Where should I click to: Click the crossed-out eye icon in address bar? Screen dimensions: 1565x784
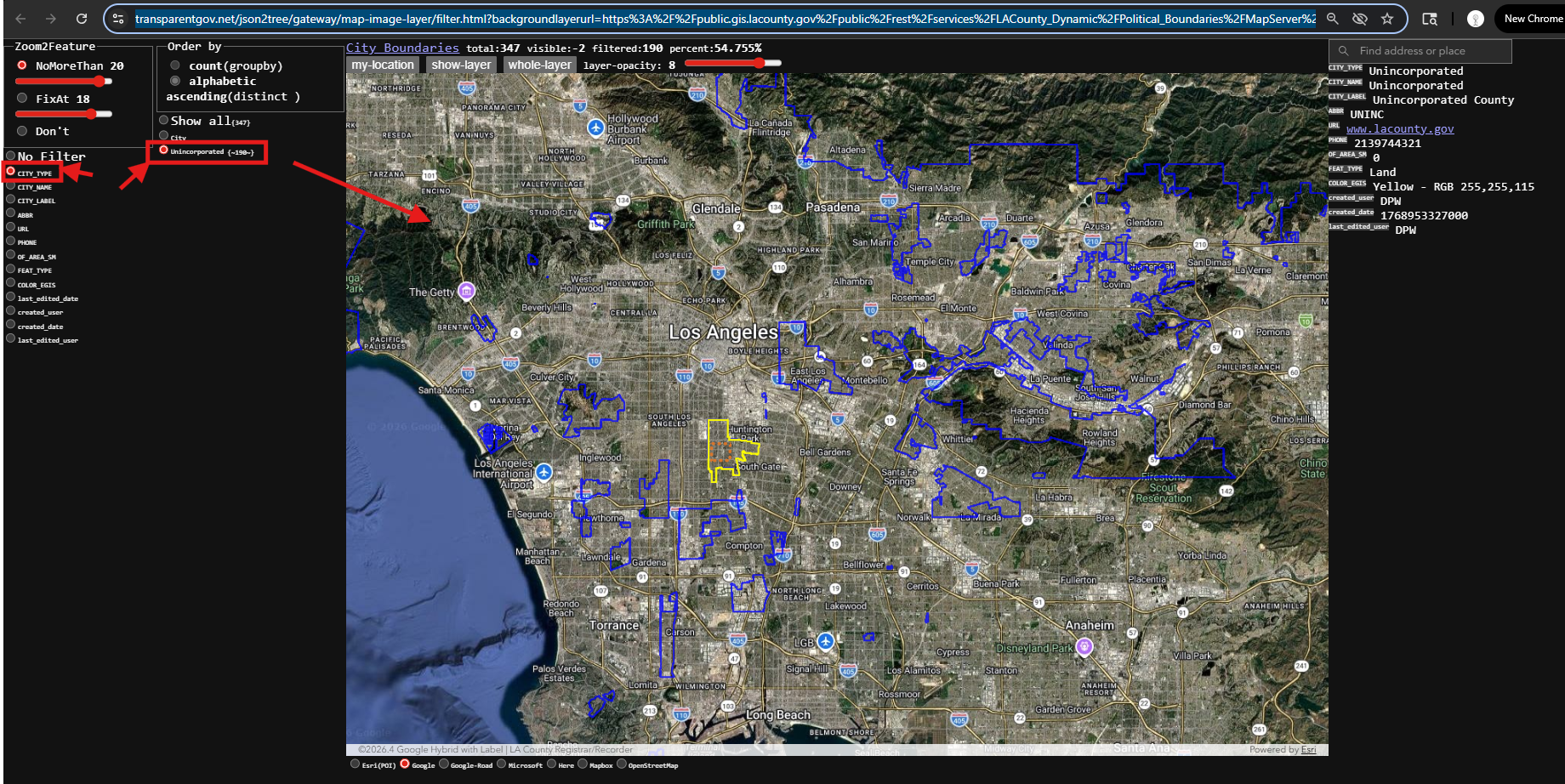1360,19
